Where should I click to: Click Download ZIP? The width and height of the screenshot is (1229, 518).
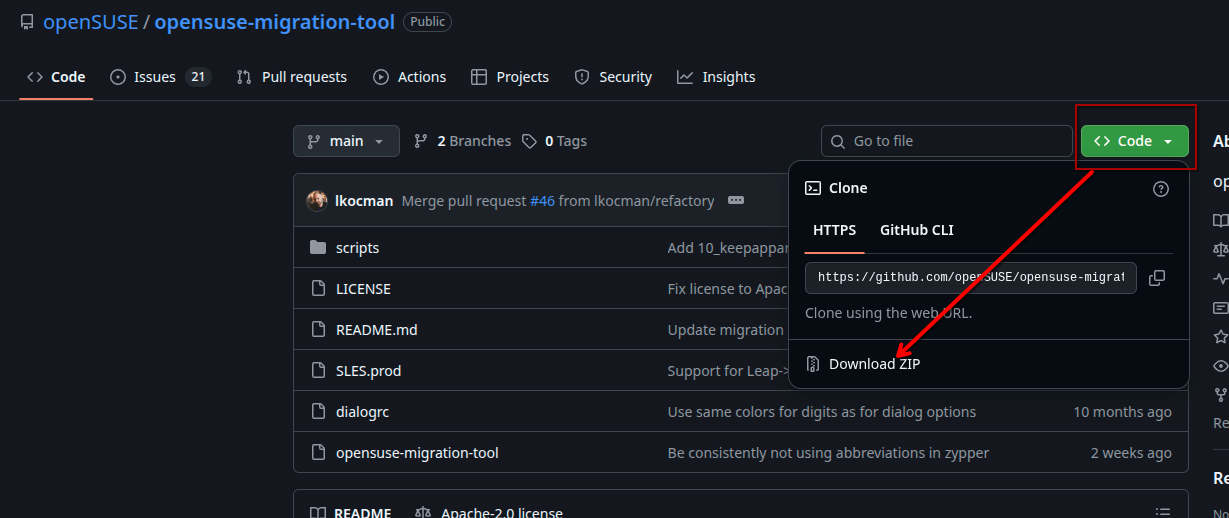[873, 364]
